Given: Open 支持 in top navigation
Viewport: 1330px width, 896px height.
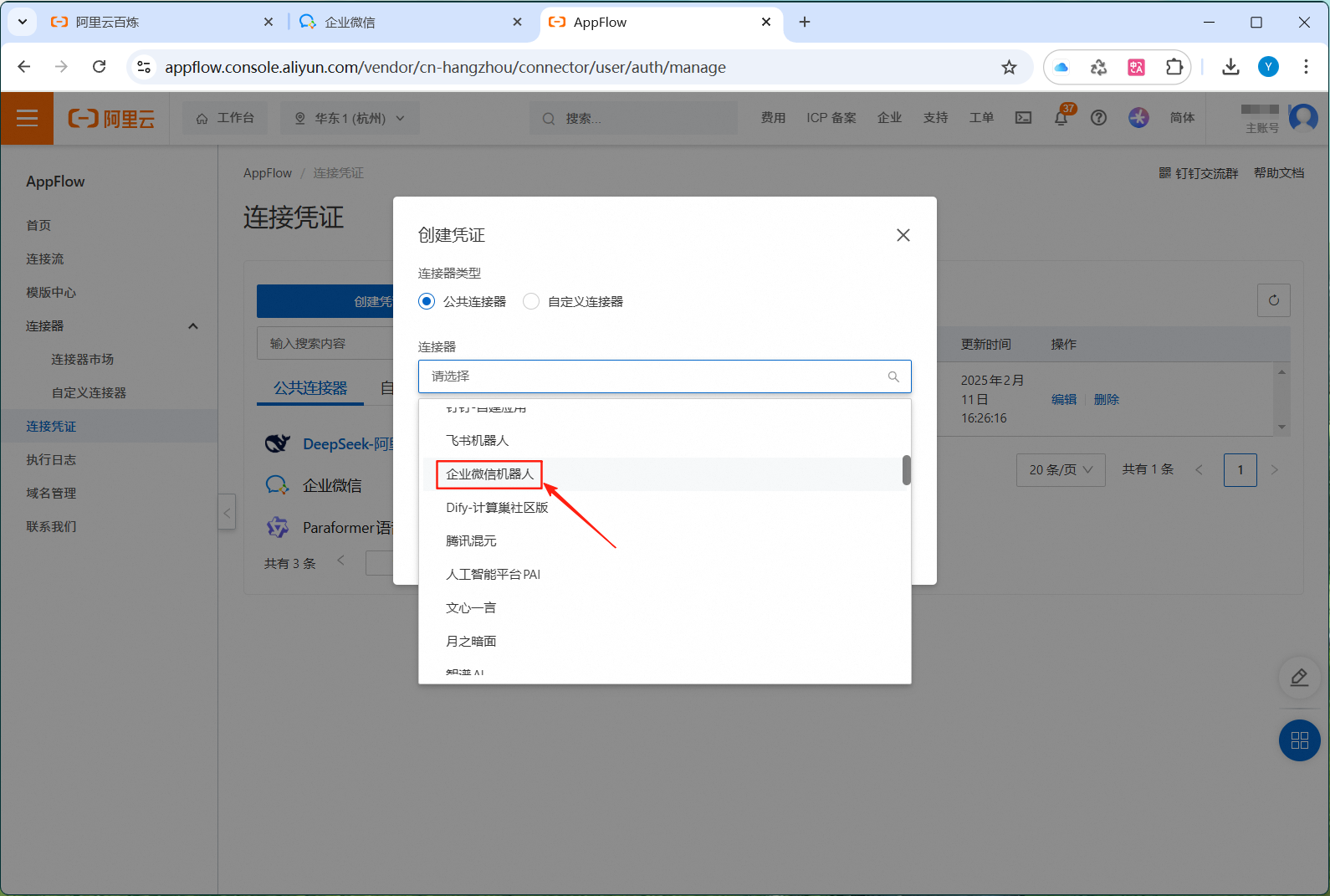Looking at the screenshot, I should (935, 118).
